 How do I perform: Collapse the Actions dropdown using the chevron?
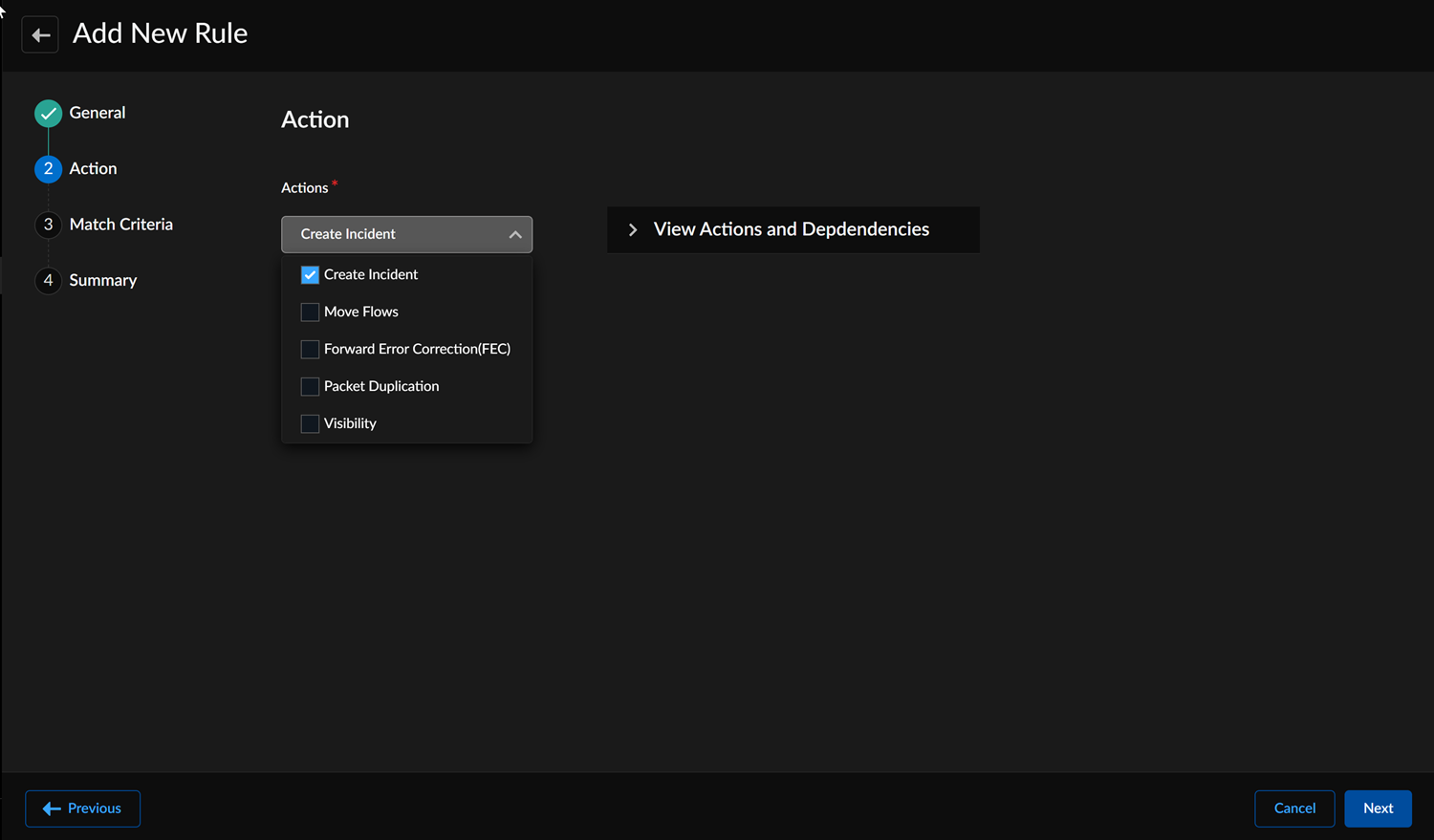(515, 235)
